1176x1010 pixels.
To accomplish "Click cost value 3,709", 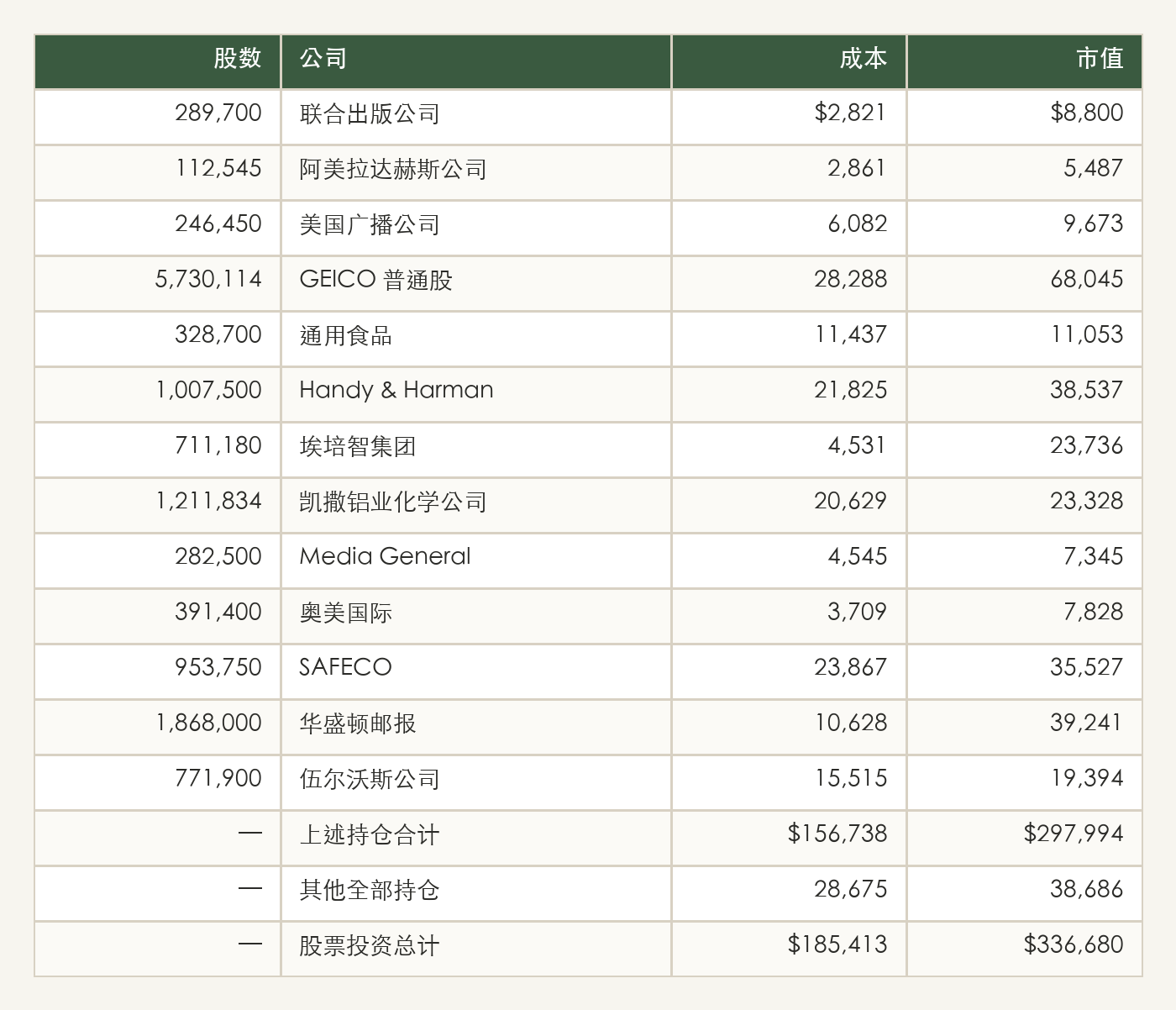I will tap(858, 613).
